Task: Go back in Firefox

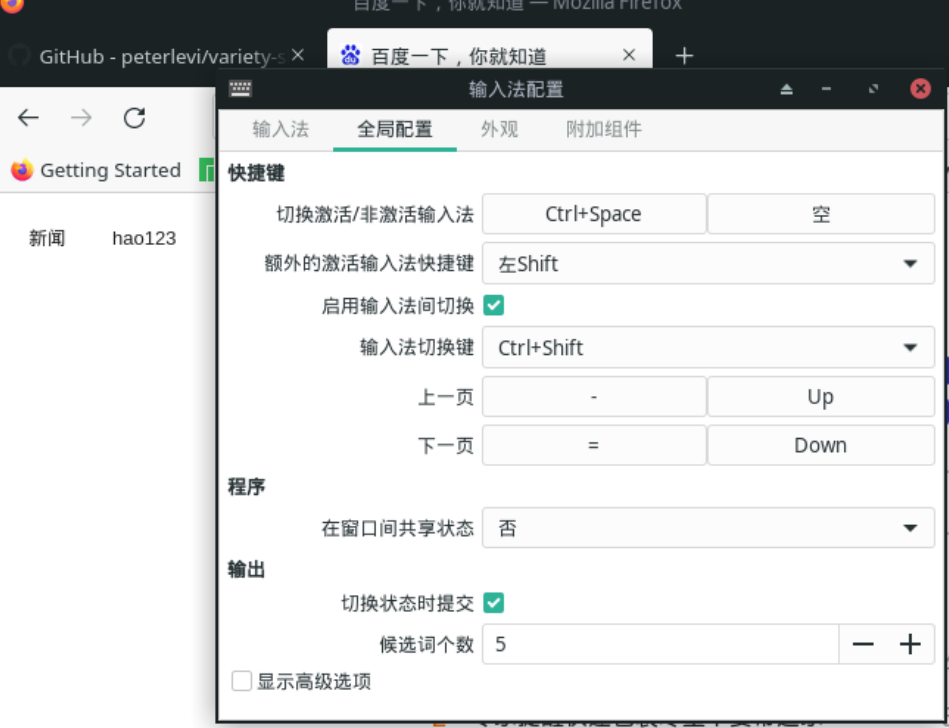Action: tap(28, 117)
